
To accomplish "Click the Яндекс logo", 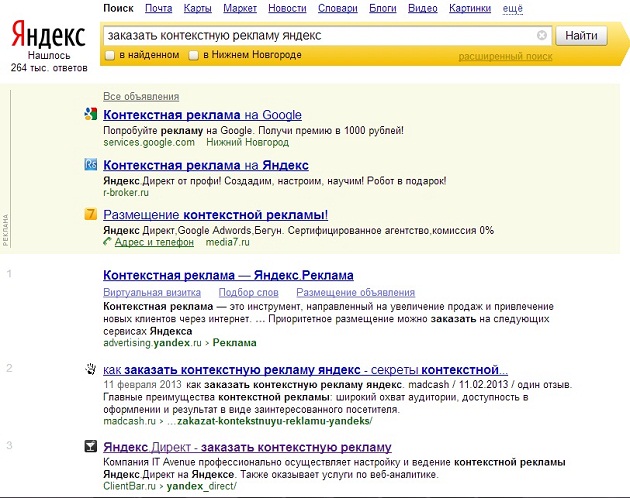I will pos(48,34).
